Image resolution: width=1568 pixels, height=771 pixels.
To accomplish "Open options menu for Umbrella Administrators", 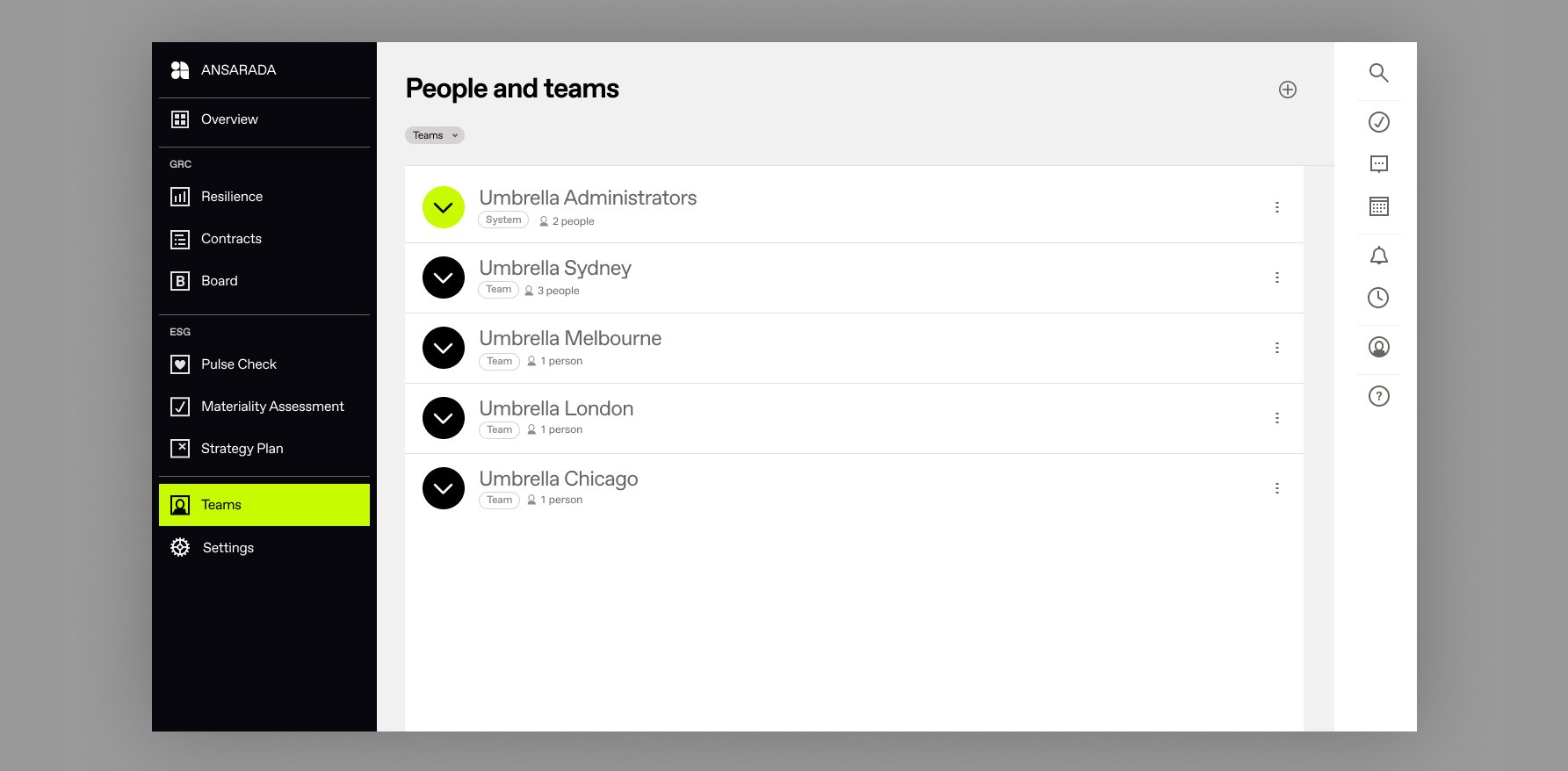I will (1277, 207).
